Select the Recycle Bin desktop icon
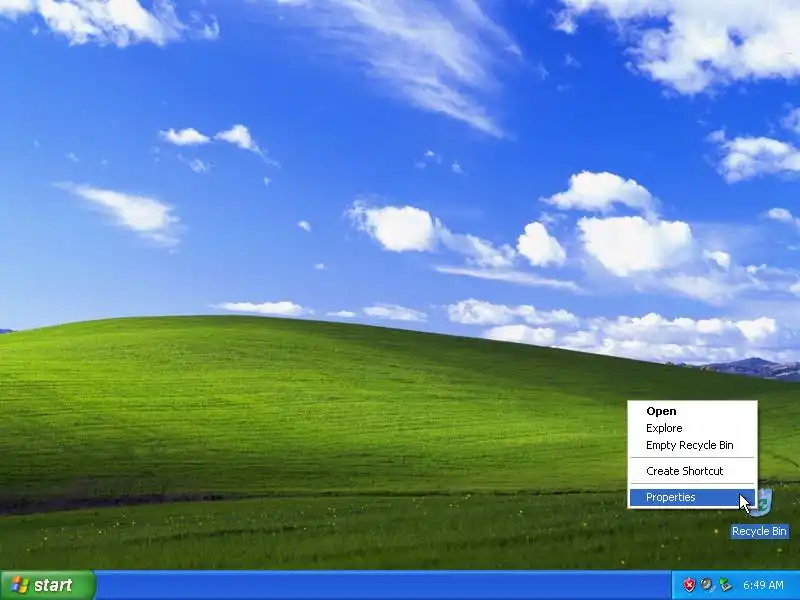This screenshot has width=800, height=600. [x=762, y=502]
